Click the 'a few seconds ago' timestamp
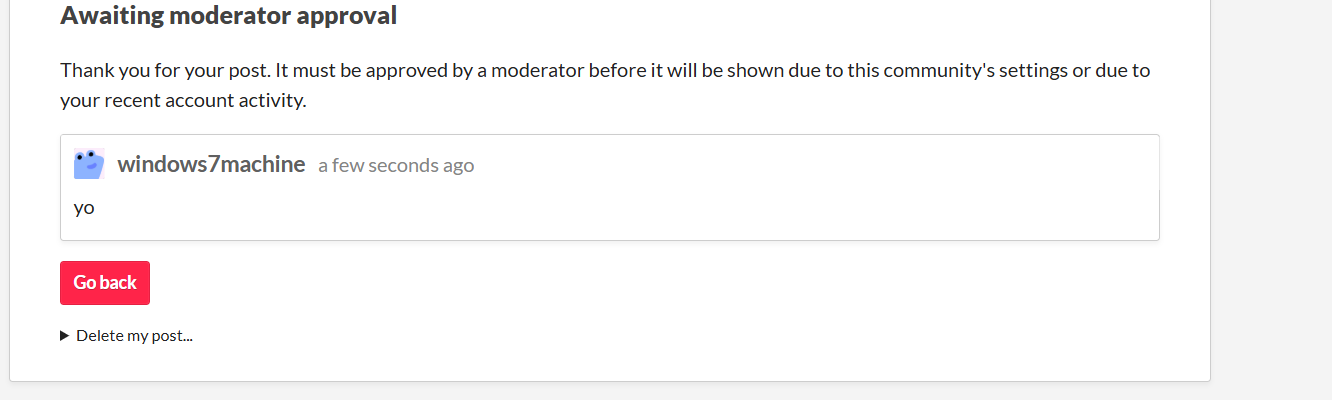The height and width of the screenshot is (400, 1332). [x=396, y=165]
